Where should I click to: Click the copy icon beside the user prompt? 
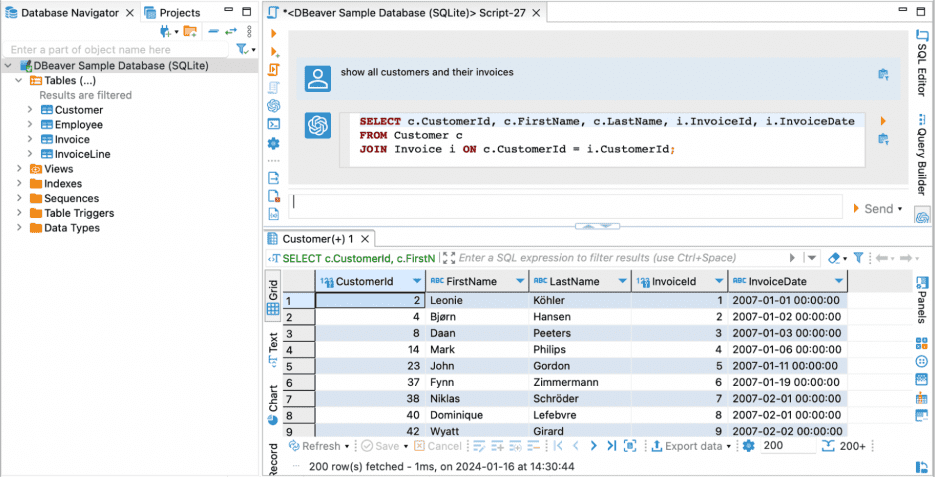(882, 74)
